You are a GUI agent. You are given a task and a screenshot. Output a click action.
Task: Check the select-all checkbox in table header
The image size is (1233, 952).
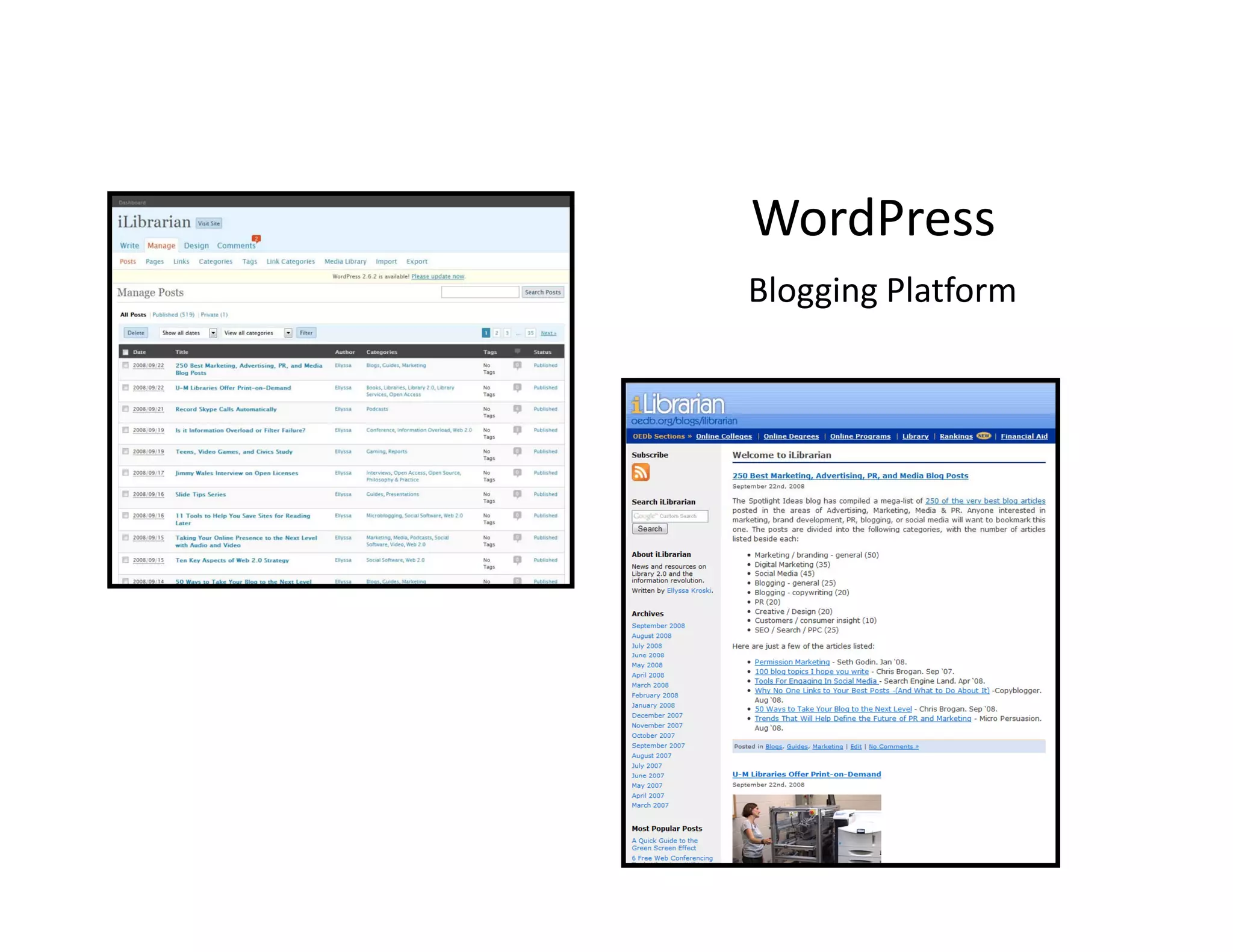[x=125, y=352]
